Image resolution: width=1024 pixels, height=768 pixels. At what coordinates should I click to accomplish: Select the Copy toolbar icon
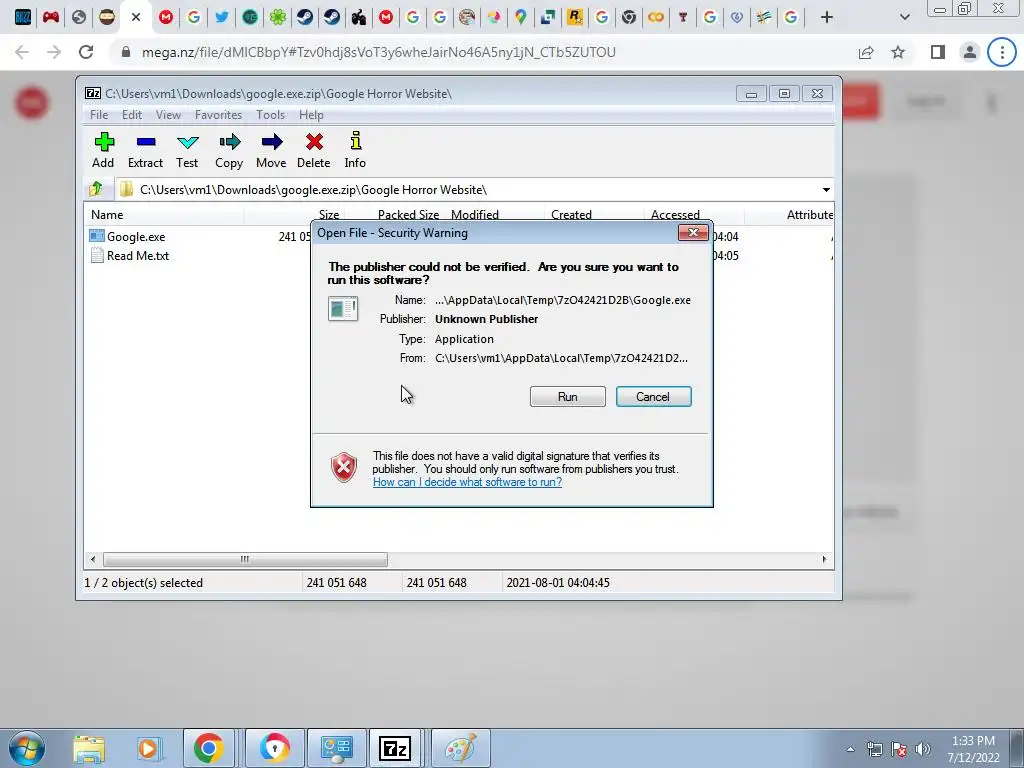point(229,150)
